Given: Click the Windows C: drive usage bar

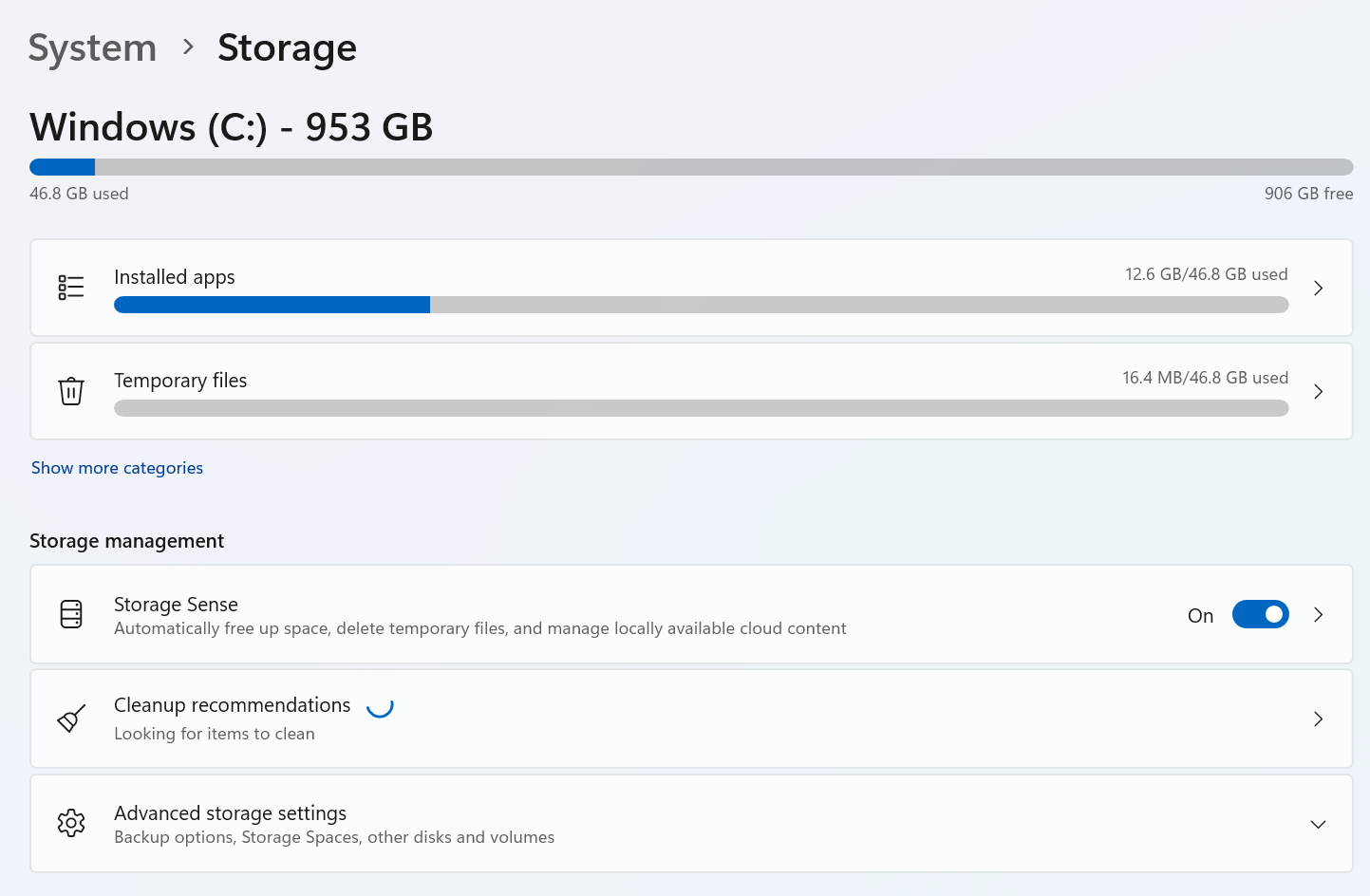Looking at the screenshot, I should [690, 167].
